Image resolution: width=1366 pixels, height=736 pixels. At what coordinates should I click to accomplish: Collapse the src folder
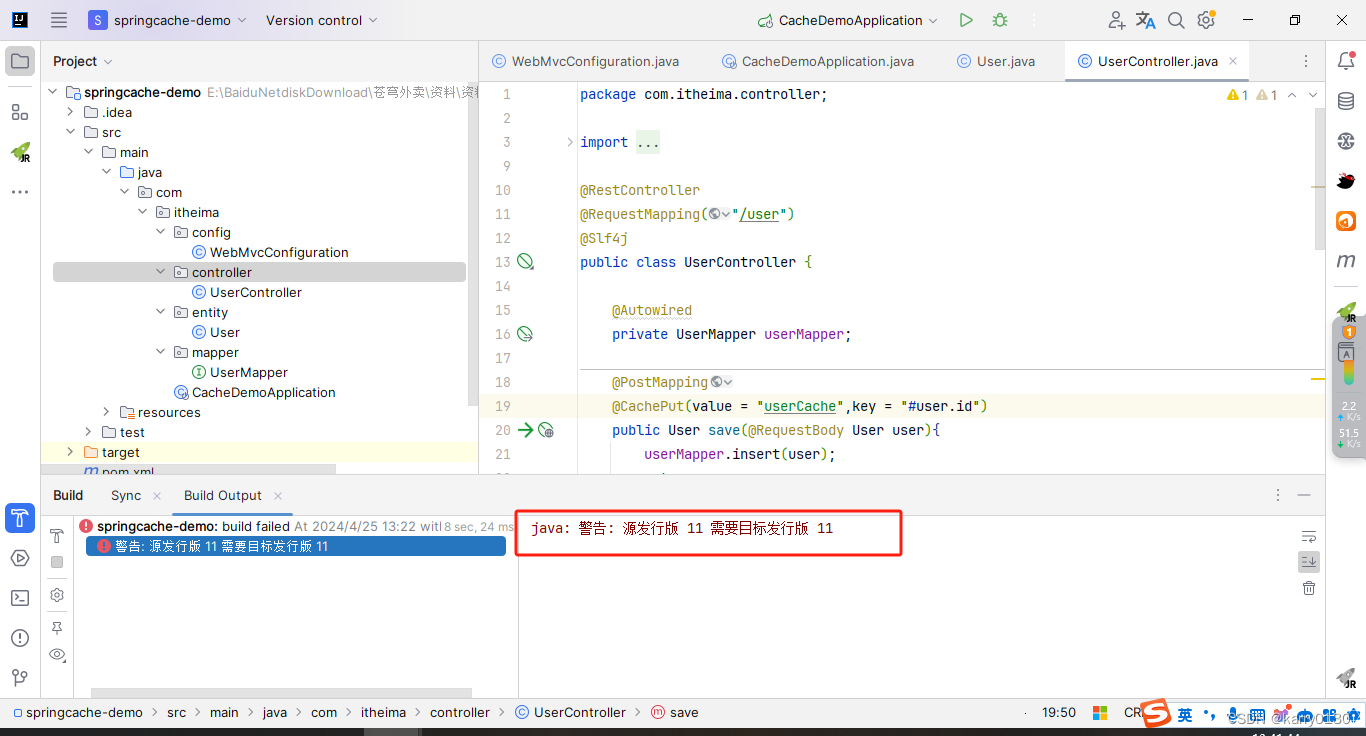tap(71, 132)
